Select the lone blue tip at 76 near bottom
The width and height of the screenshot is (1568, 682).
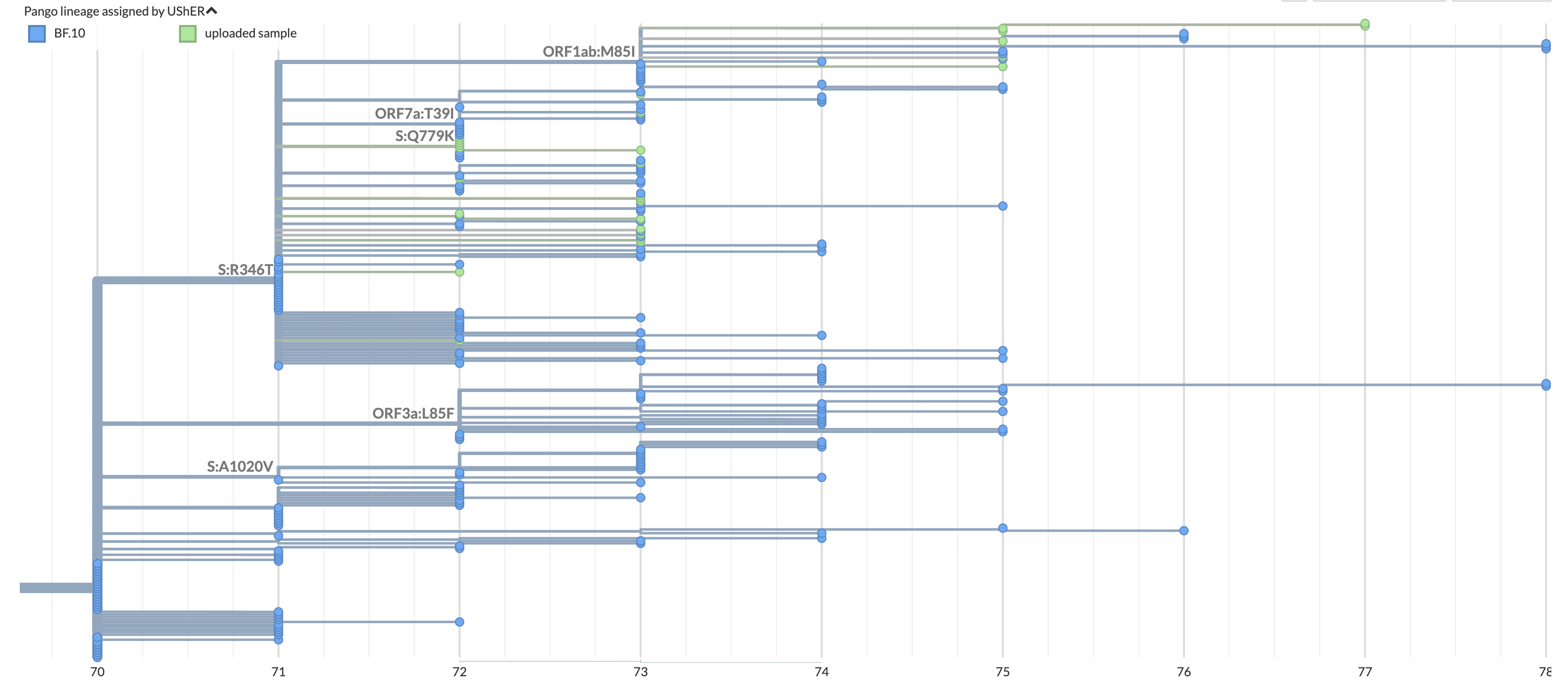click(x=1184, y=531)
